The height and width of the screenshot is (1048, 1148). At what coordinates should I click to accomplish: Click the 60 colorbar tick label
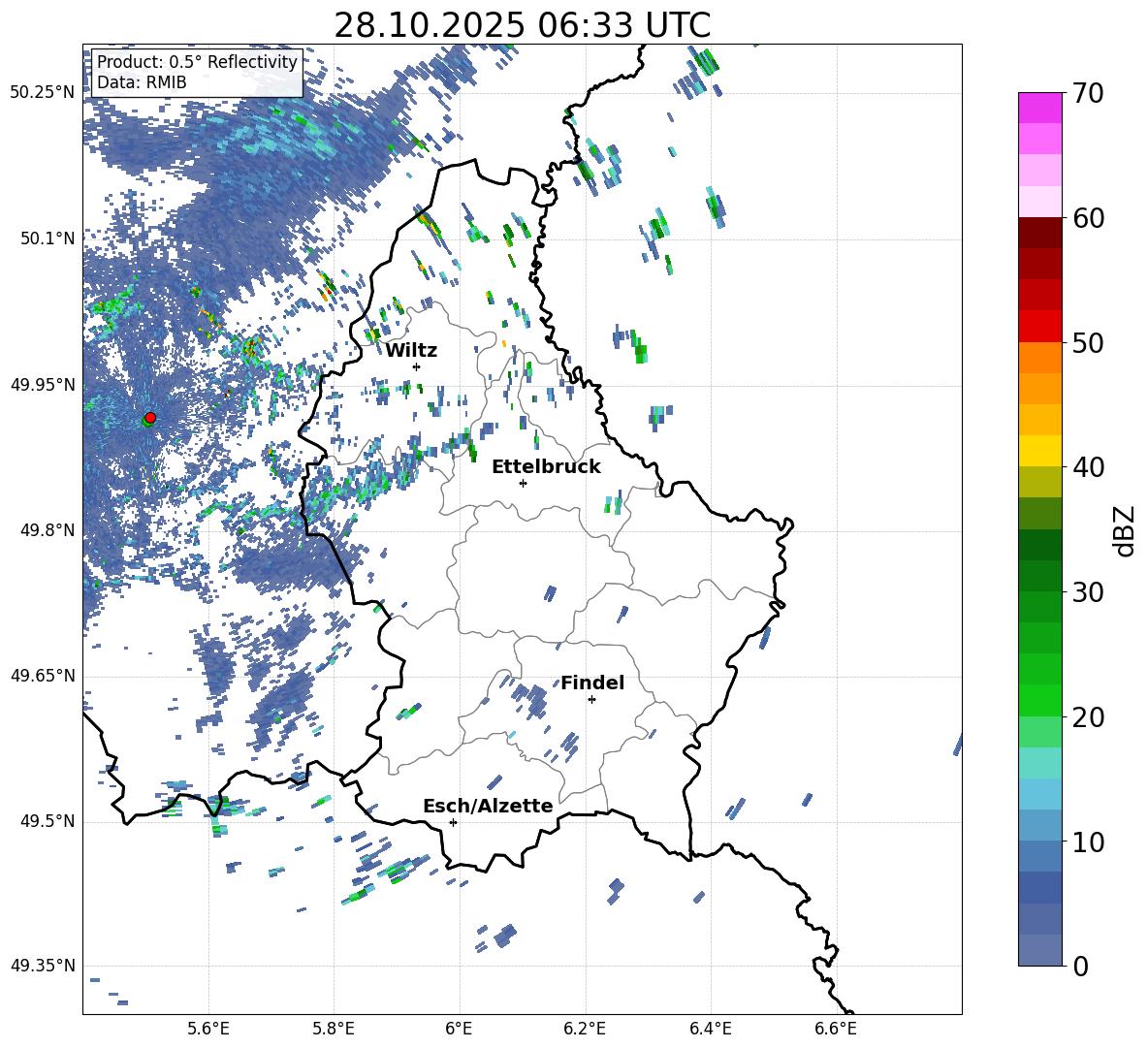1088,218
